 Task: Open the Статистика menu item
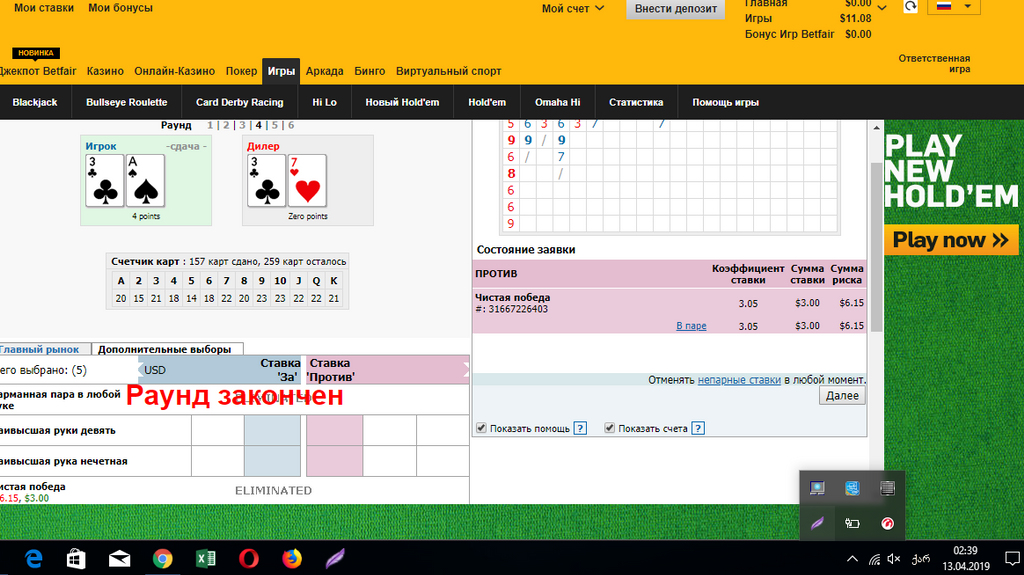coord(636,103)
